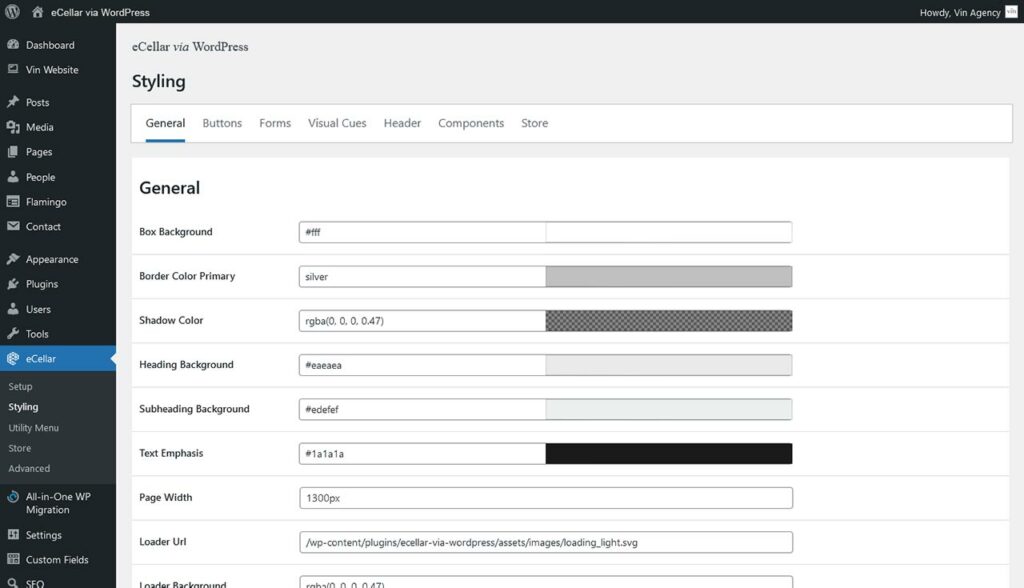Click the Appearance paintbrush icon
The height and width of the screenshot is (588, 1024).
[13, 259]
